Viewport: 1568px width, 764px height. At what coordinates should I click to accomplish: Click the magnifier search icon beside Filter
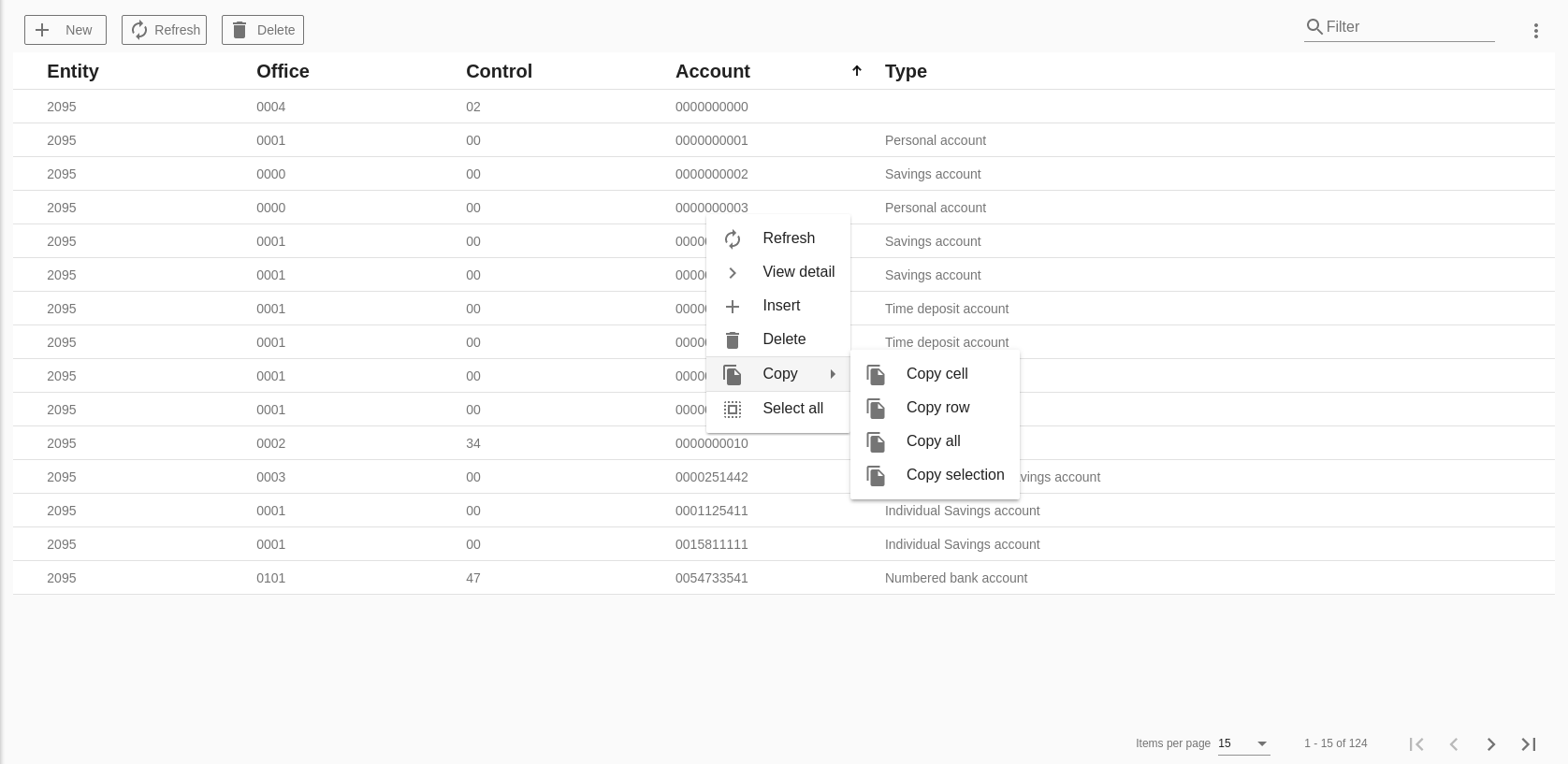pos(1314,27)
